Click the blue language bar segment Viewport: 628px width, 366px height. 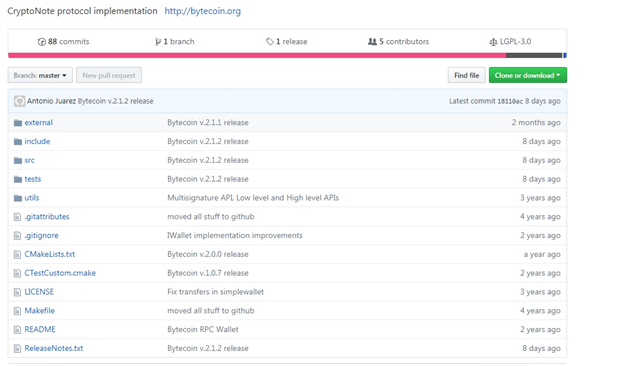click(565, 55)
